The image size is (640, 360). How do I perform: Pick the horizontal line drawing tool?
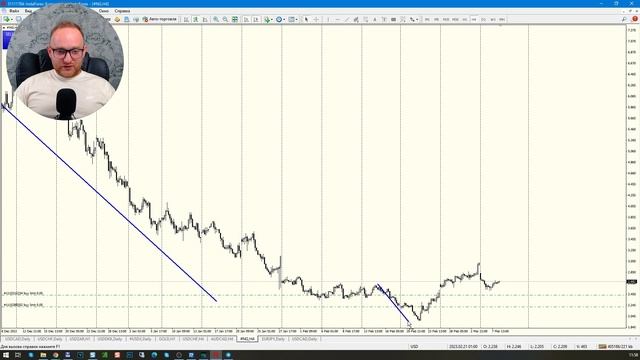pyautogui.click(x=337, y=19)
